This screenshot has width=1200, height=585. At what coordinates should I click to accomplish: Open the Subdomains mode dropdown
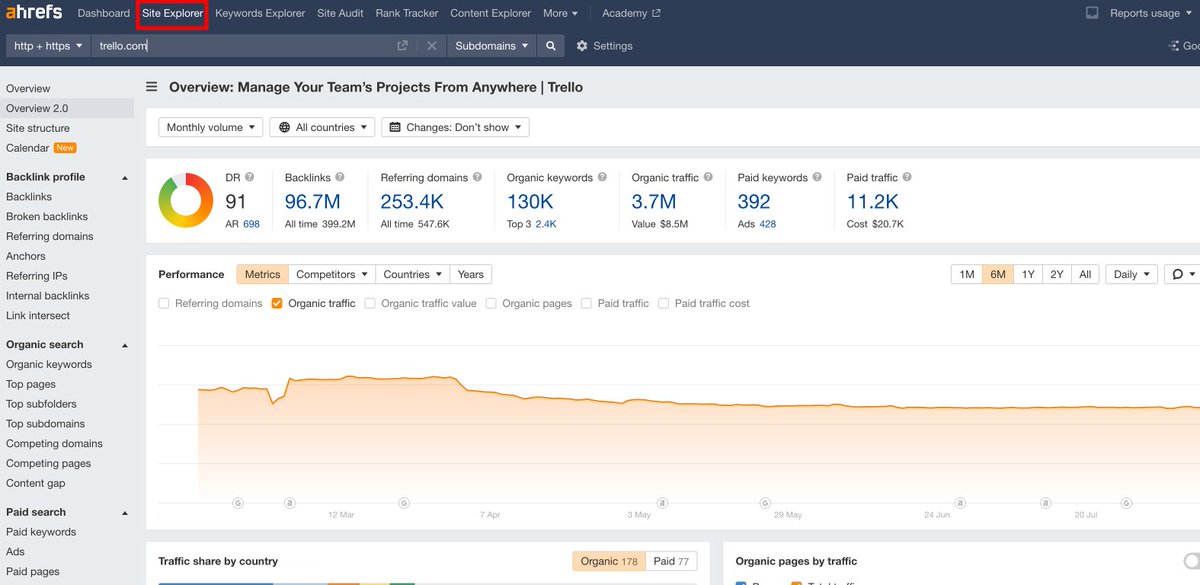(x=492, y=46)
